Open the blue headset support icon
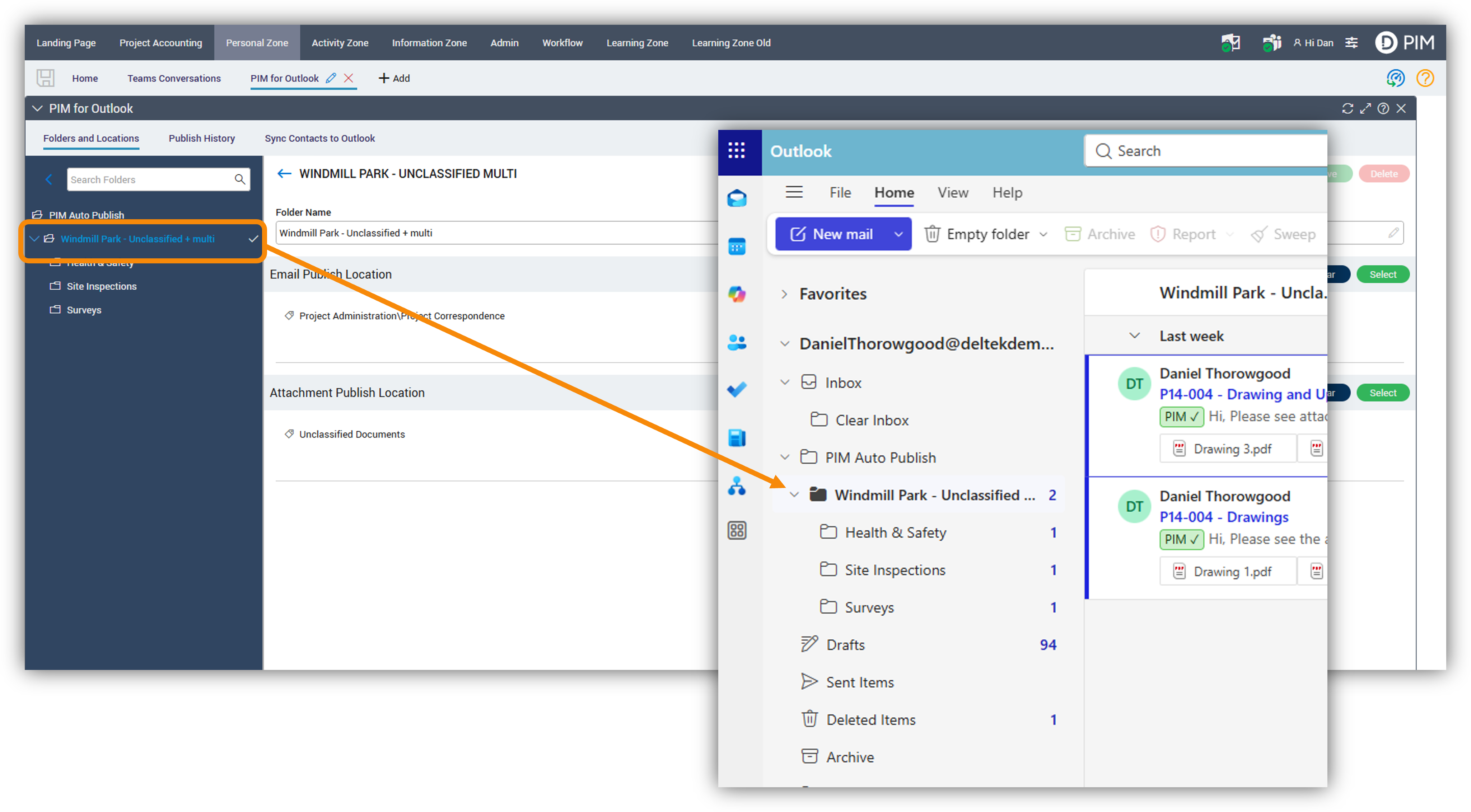The height and width of the screenshot is (812, 1471). click(1395, 78)
